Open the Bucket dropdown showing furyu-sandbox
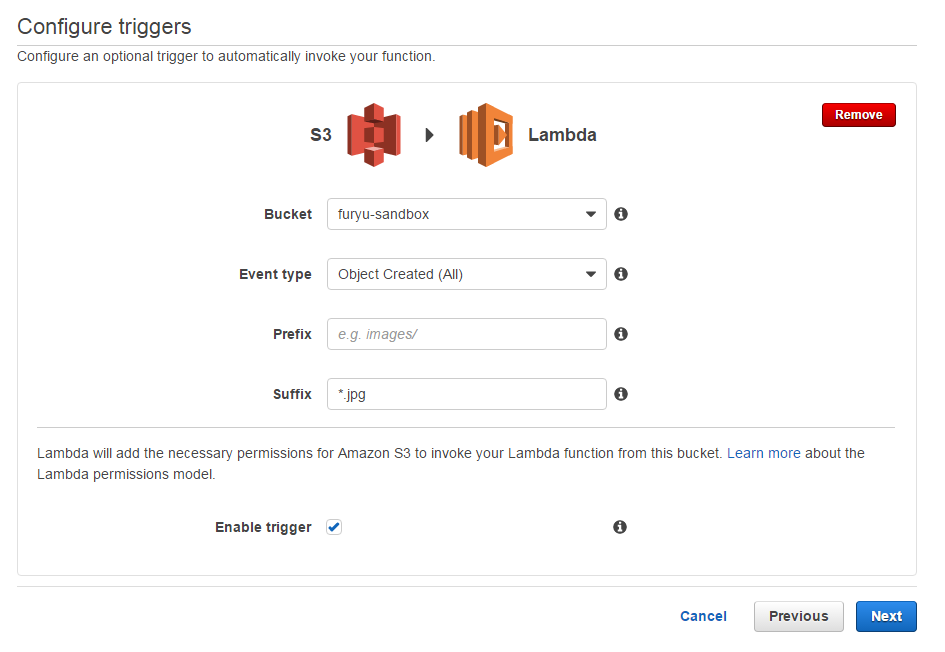This screenshot has width=945, height=652. click(x=466, y=214)
